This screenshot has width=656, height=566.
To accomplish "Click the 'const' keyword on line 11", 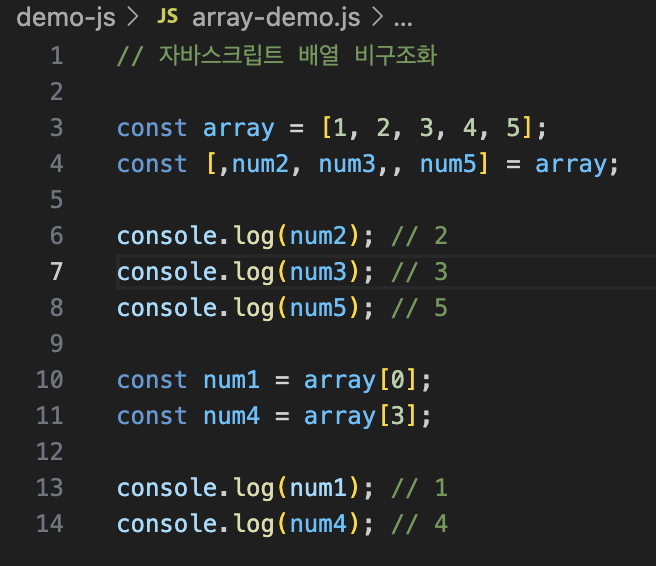I will (152, 416).
